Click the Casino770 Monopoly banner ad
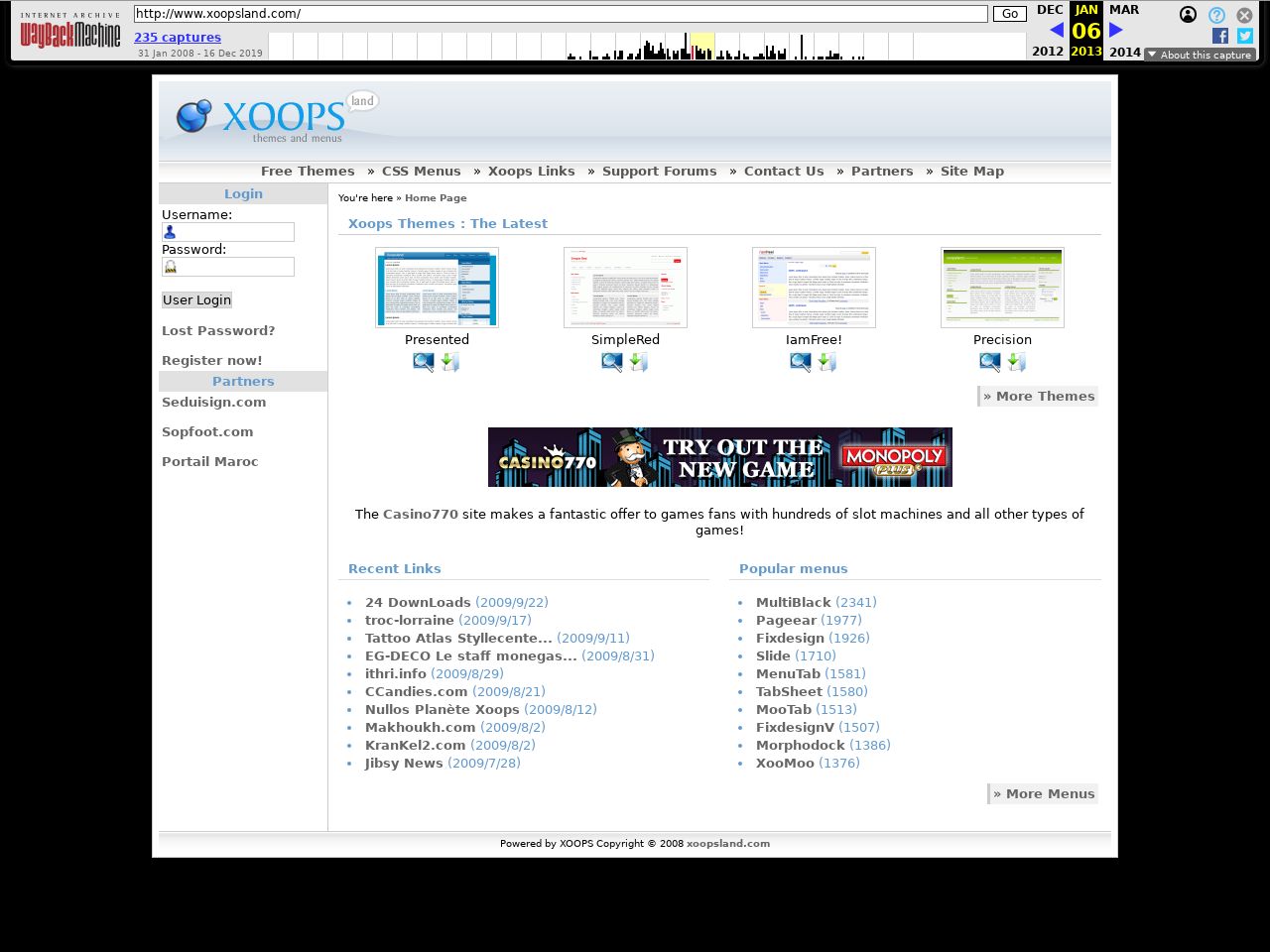Screen dimensions: 1270x952 click(x=719, y=457)
